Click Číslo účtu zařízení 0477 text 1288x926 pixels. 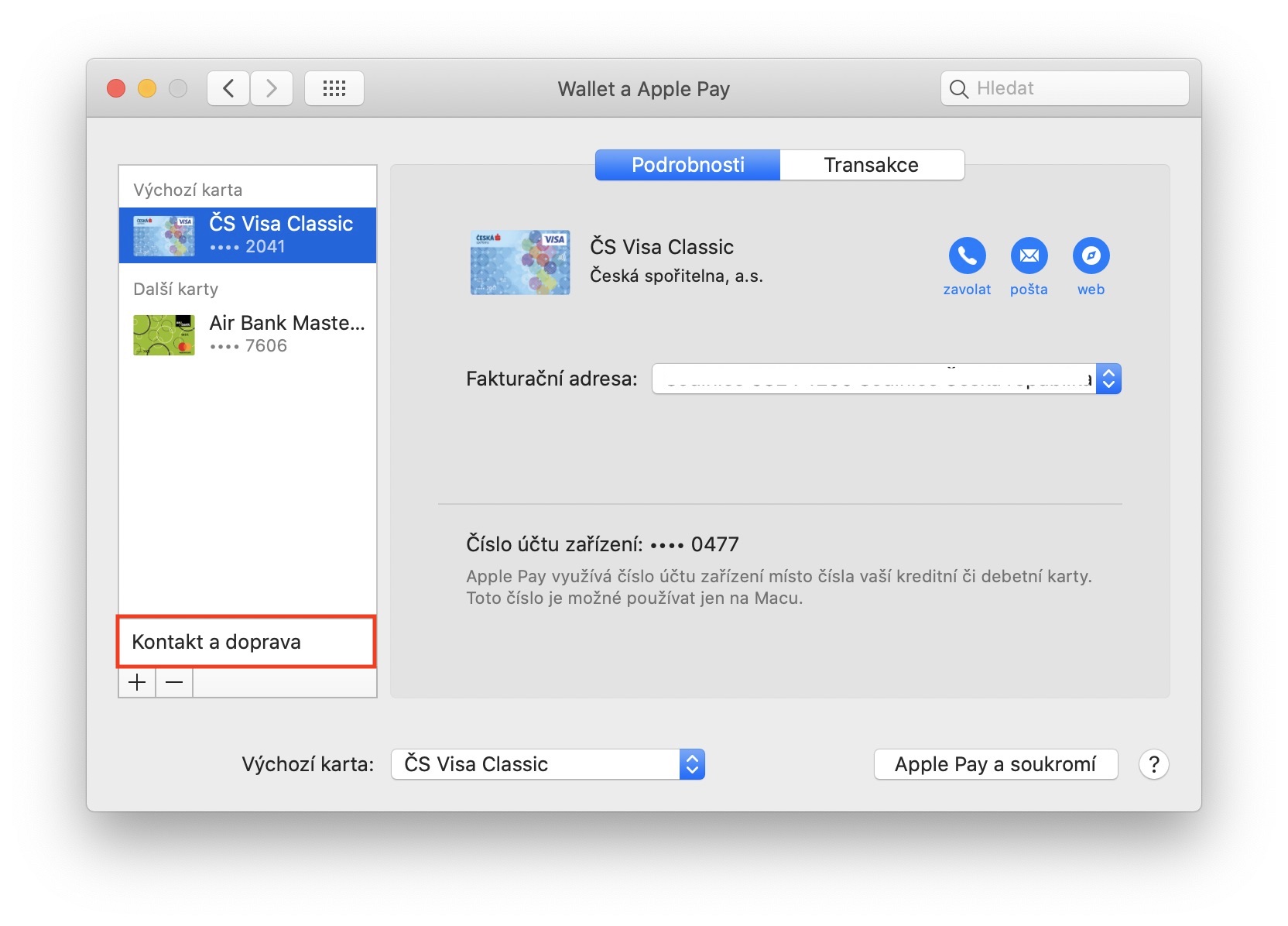[x=602, y=544]
